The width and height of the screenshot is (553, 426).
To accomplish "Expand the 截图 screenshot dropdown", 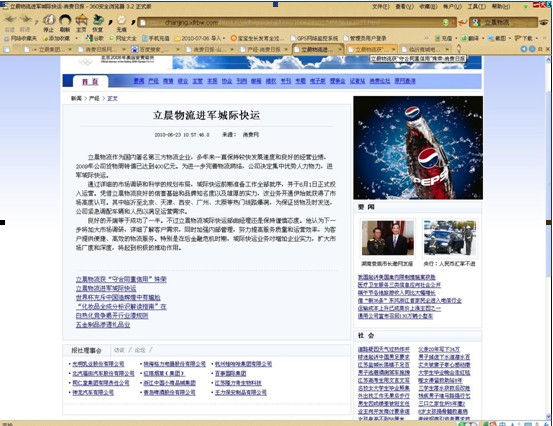I will coord(510,38).
